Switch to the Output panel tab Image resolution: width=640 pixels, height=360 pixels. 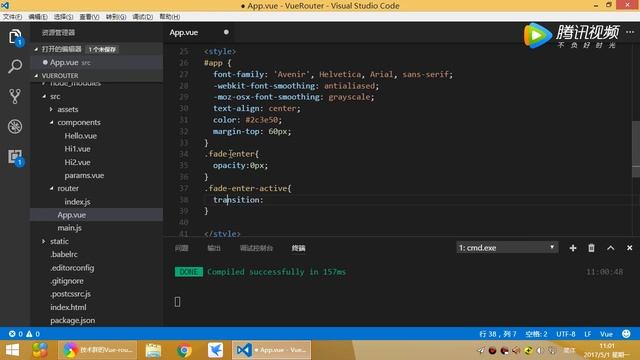coord(214,248)
